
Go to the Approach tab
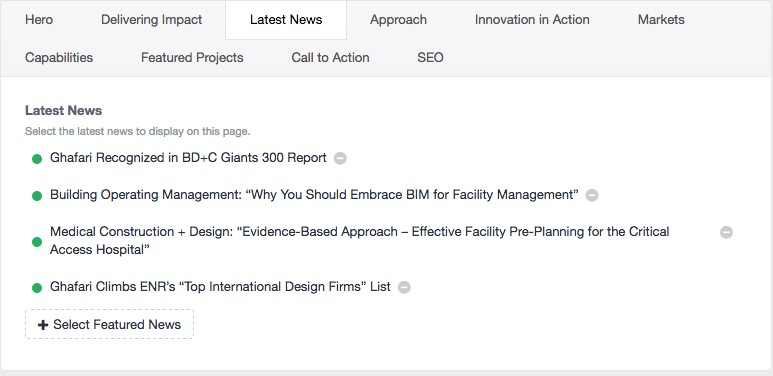coord(398,20)
